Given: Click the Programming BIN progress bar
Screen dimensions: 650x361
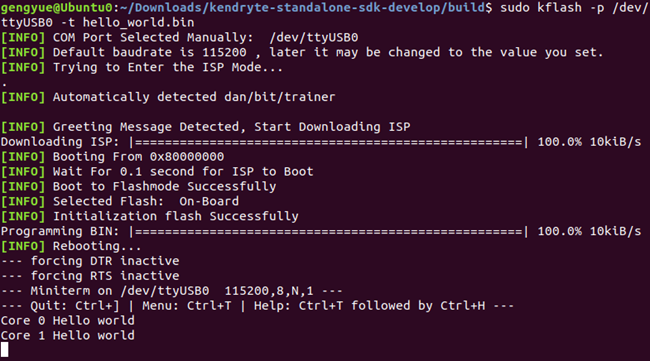Looking at the screenshot, I should click(329, 231).
